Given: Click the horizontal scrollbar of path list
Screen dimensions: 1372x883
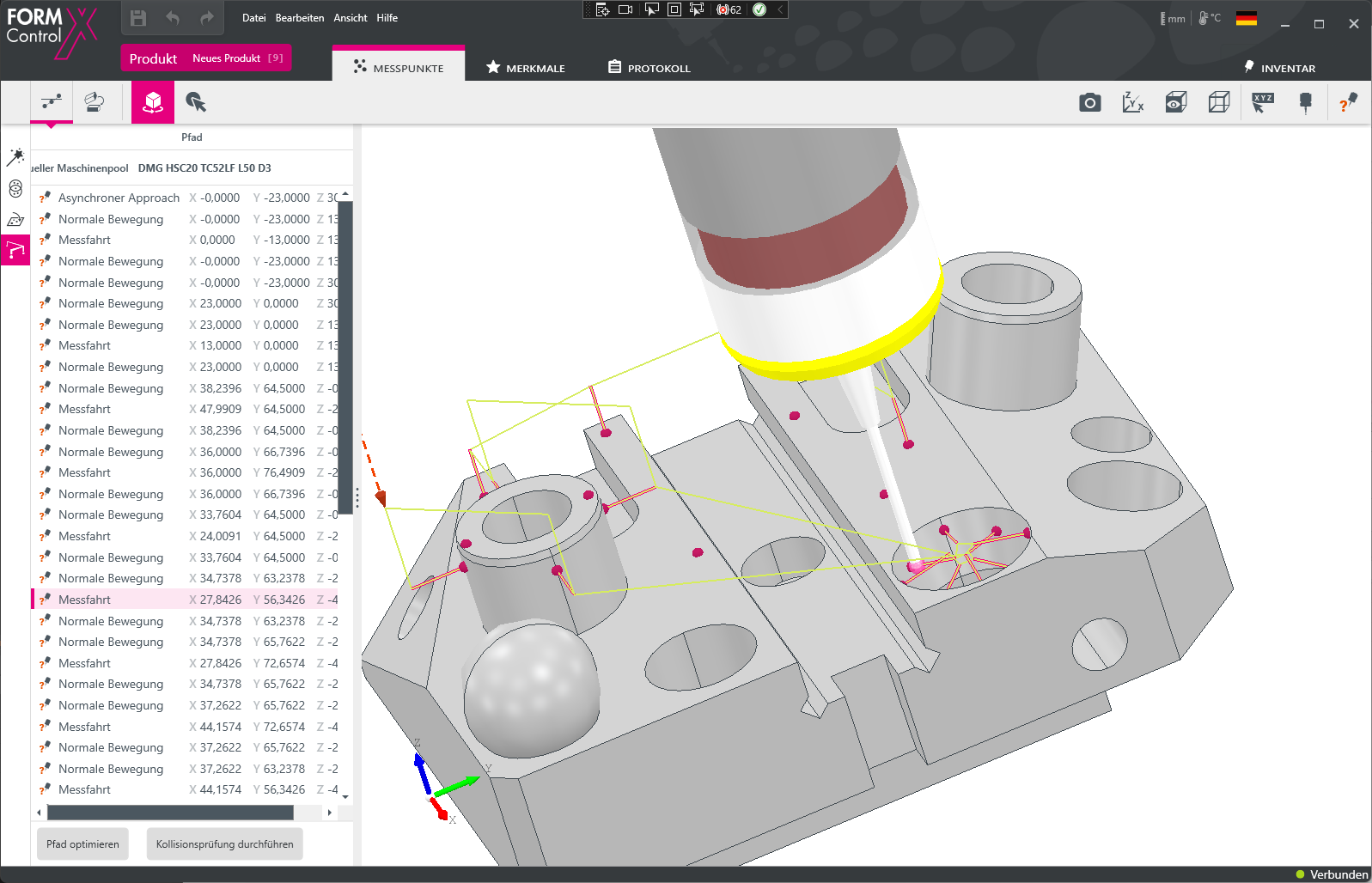Looking at the screenshot, I should pyautogui.click(x=170, y=812).
